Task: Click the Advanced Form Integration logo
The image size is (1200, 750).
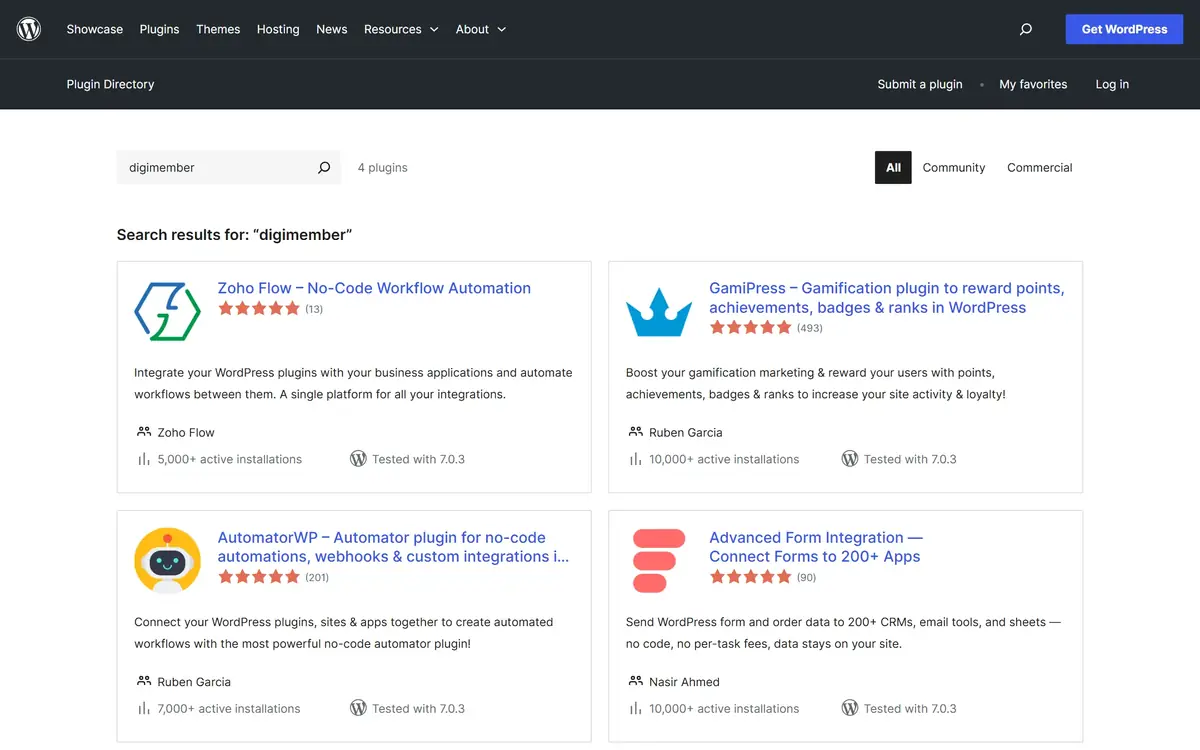Action: [x=659, y=561]
